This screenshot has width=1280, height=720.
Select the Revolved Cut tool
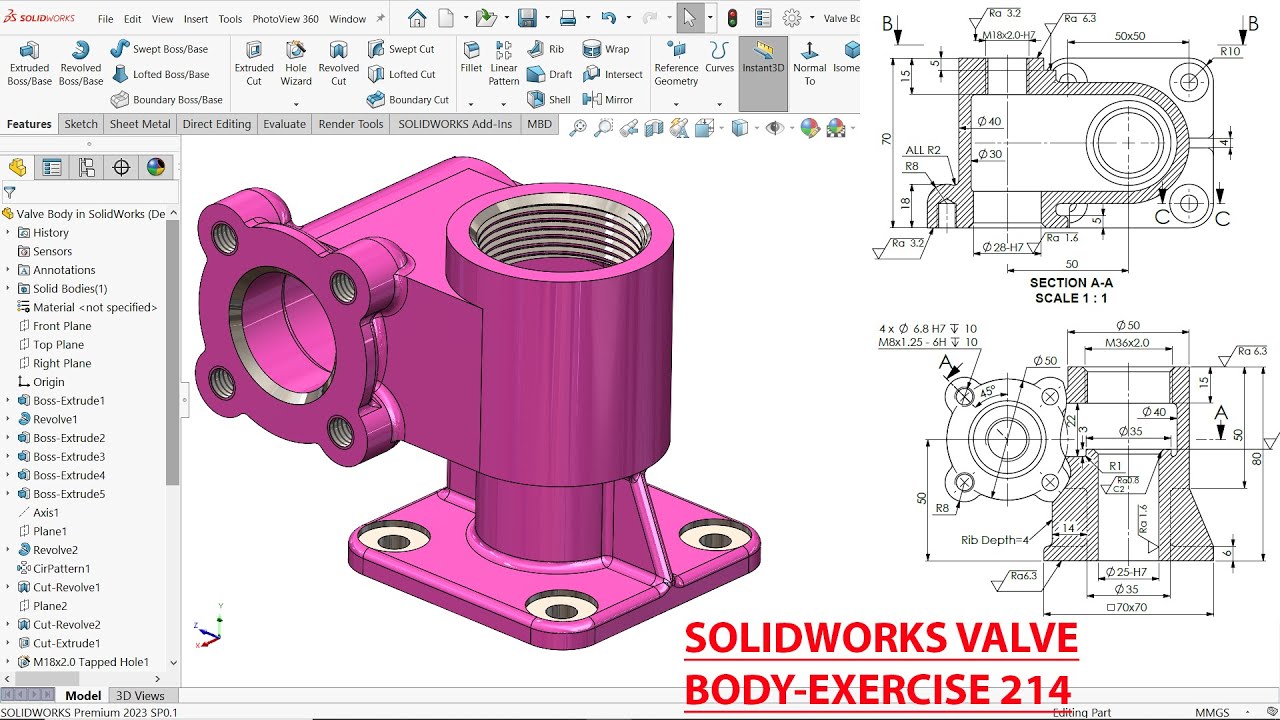pyautogui.click(x=339, y=64)
